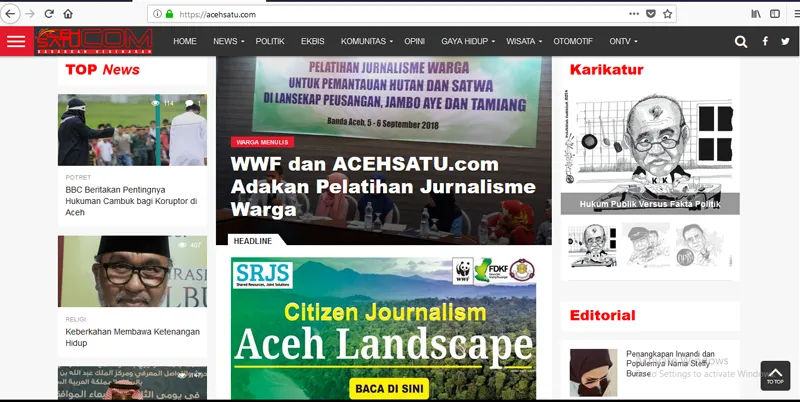This screenshot has width=800, height=402.
Task: Click the 407 views counter
Action: 189,245
